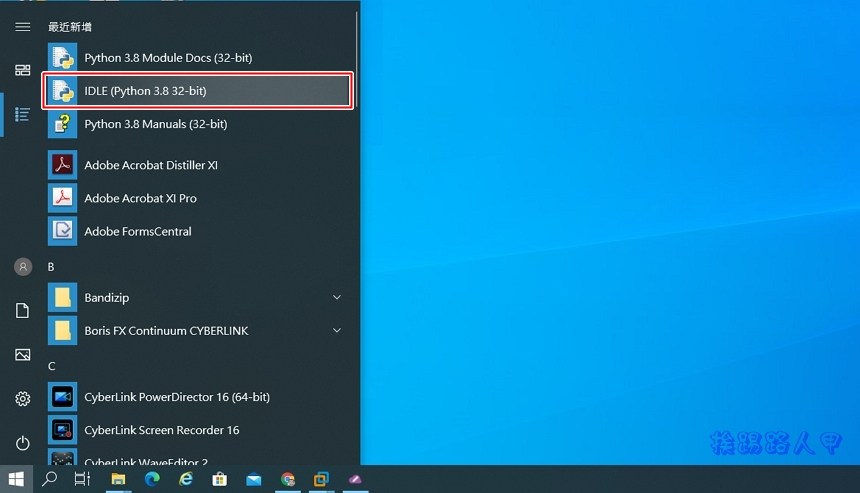Click the Adobe Acrobat XI Pro icon
860x493 pixels.
pyautogui.click(x=63, y=198)
